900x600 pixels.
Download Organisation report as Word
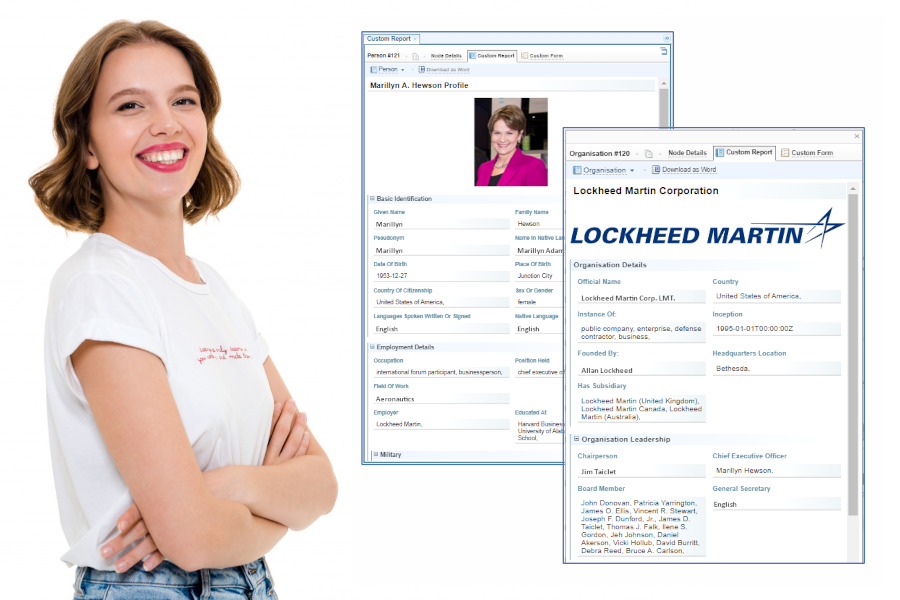684,170
